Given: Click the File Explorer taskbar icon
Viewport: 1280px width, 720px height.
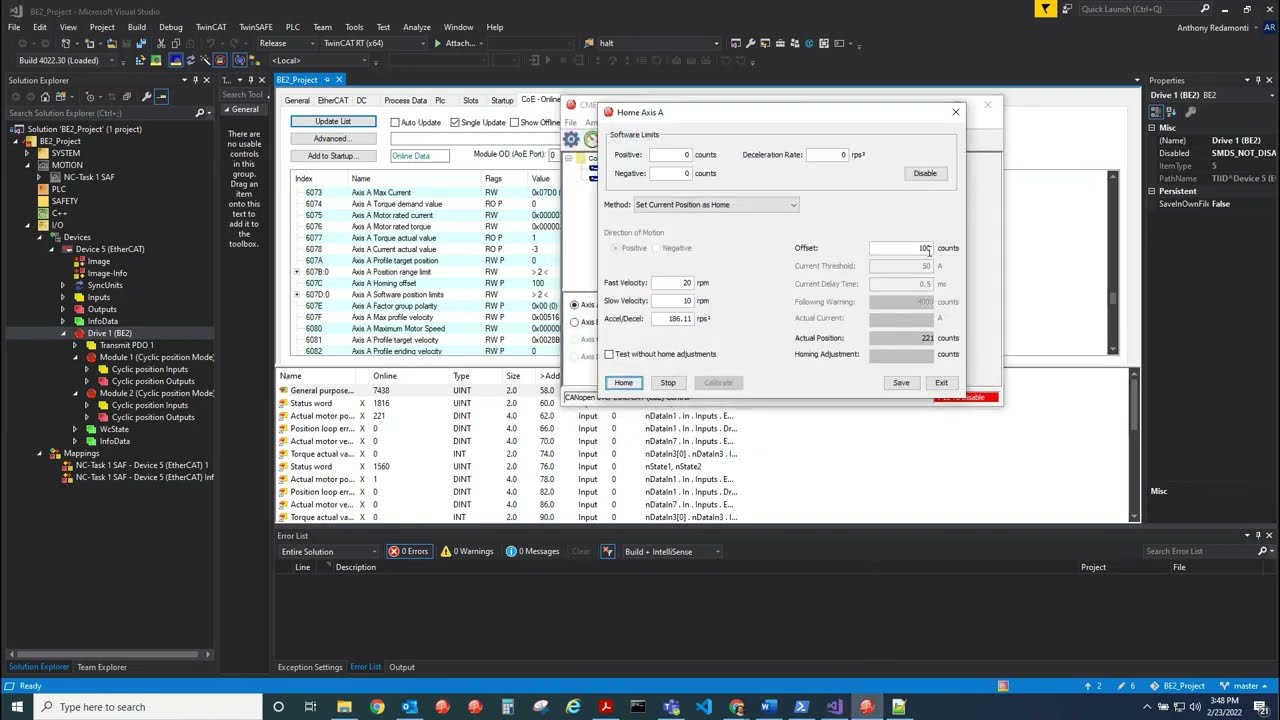Looking at the screenshot, I should coord(345,707).
